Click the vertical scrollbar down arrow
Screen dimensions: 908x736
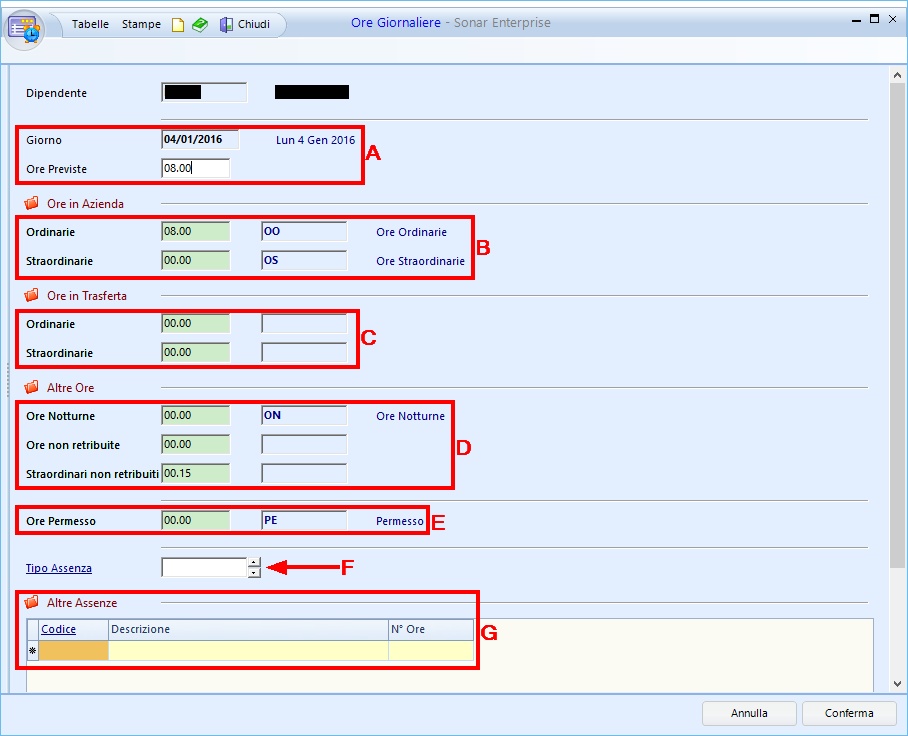898,684
